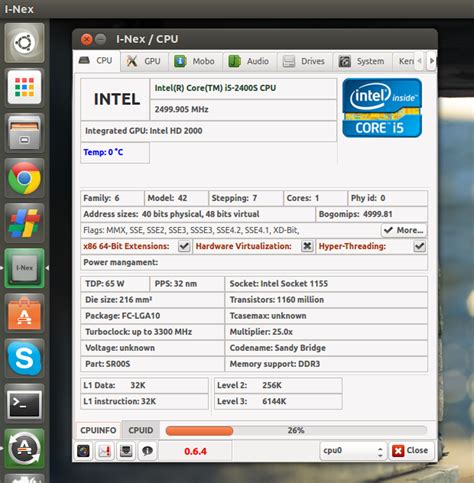
Task: Open the Mobo tab
Action: click(x=195, y=61)
